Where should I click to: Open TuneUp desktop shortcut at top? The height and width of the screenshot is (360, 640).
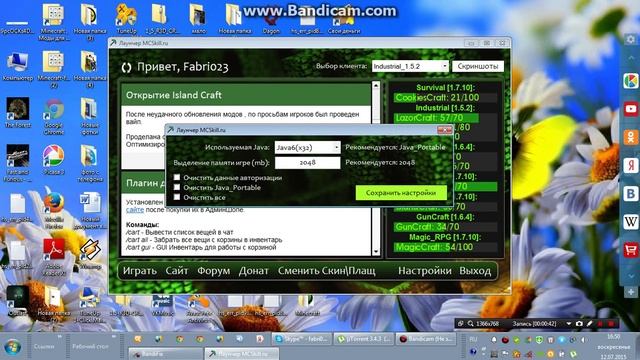click(127, 18)
